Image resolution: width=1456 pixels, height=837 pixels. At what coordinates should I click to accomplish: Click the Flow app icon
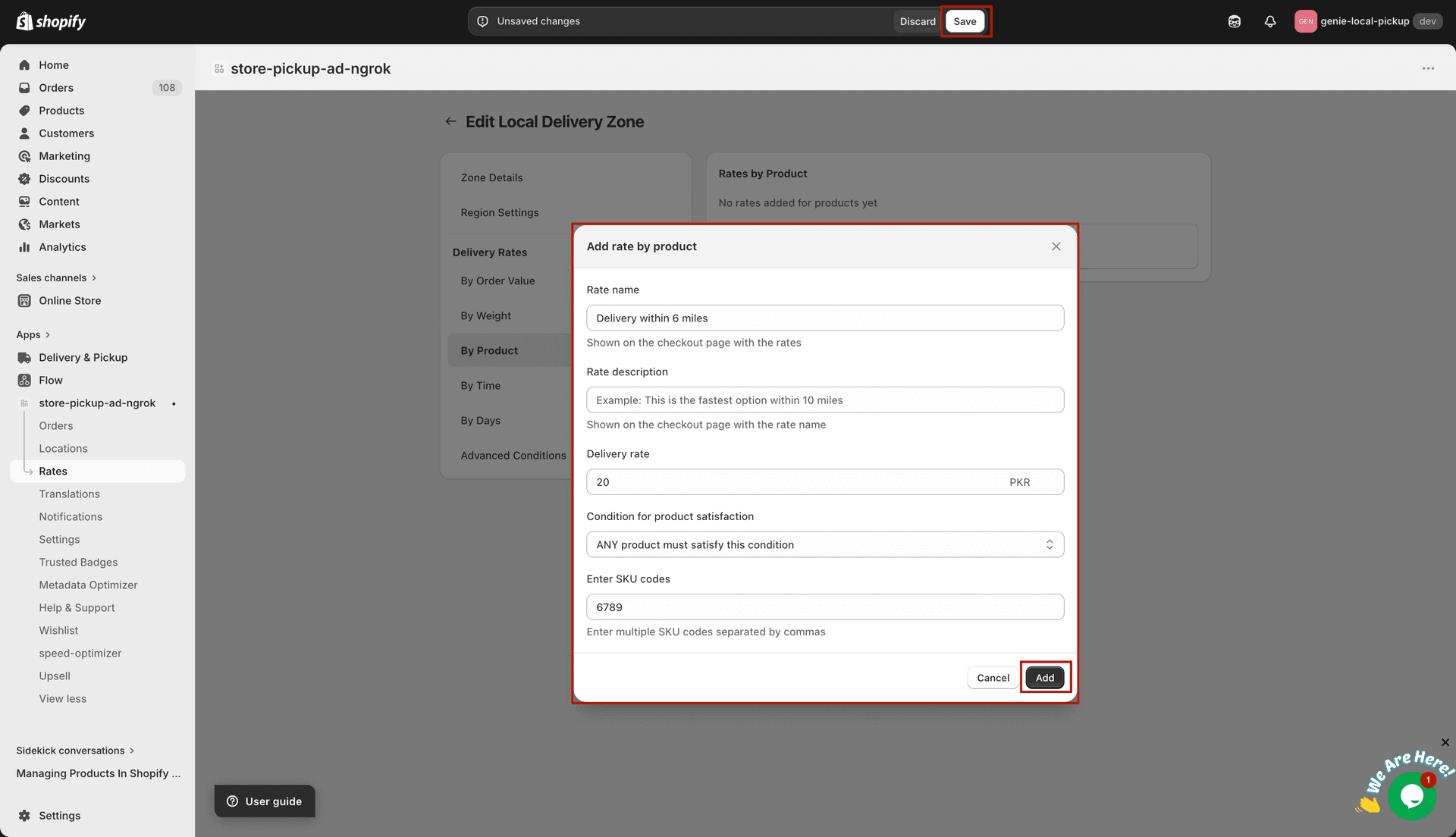[x=24, y=381]
